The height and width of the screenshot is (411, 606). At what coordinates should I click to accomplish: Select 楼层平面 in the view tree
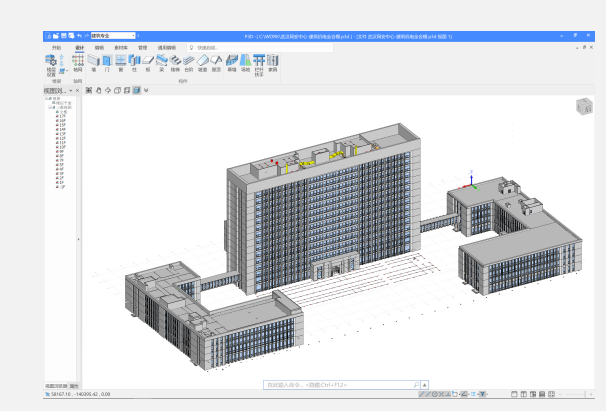[x=63, y=103]
